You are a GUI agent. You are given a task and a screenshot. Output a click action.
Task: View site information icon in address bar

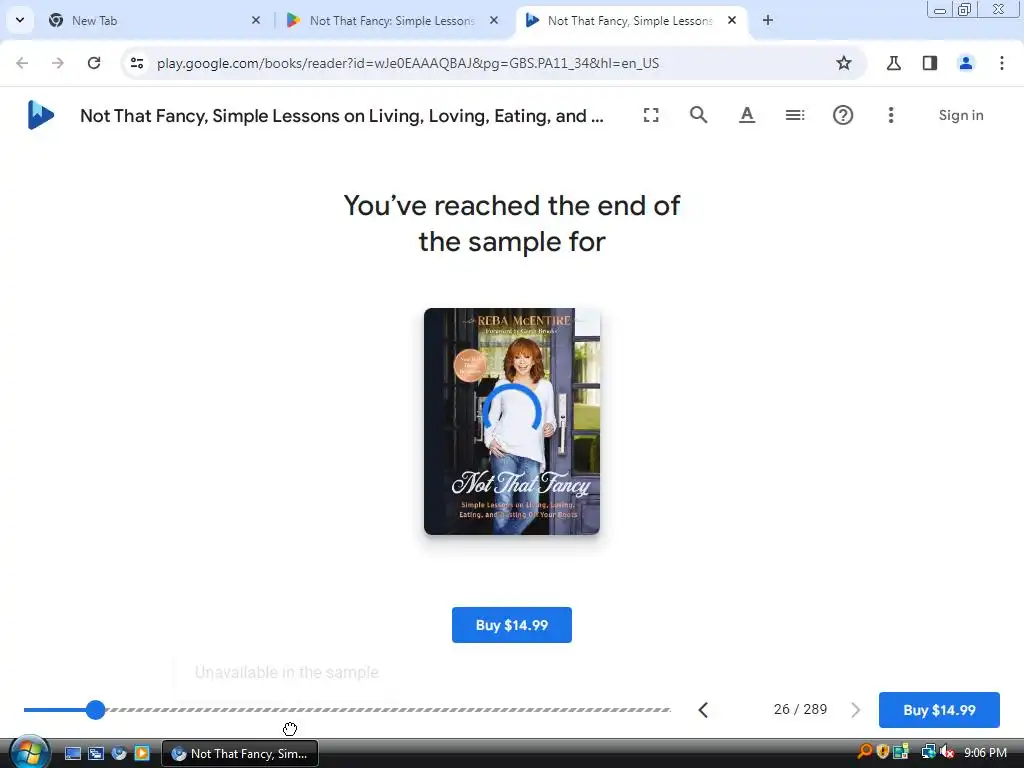pos(137,63)
